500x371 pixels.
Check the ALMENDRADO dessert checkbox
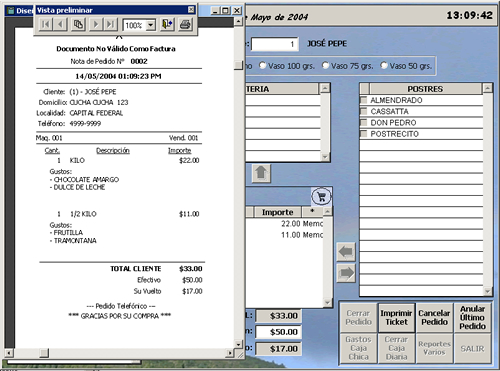(x=364, y=100)
